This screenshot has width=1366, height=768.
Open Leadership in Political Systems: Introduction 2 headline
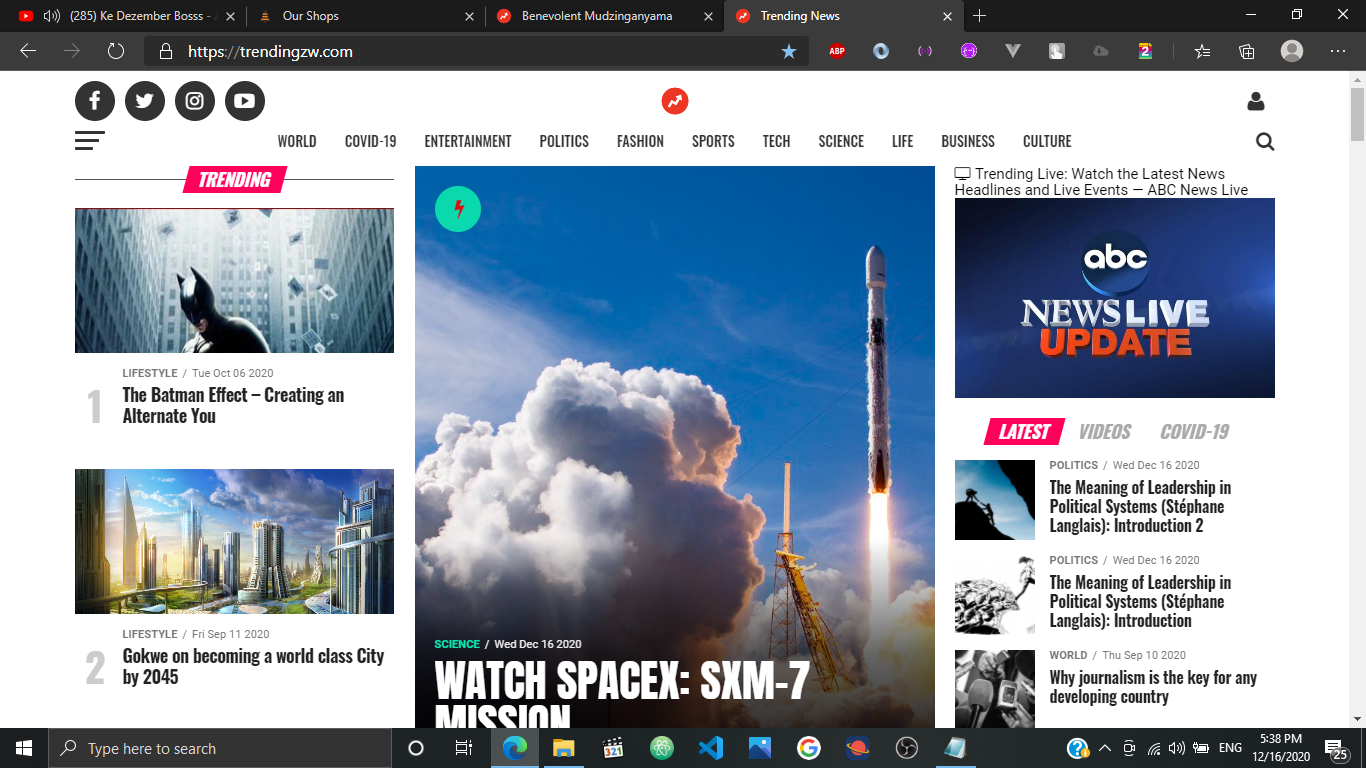click(1140, 506)
